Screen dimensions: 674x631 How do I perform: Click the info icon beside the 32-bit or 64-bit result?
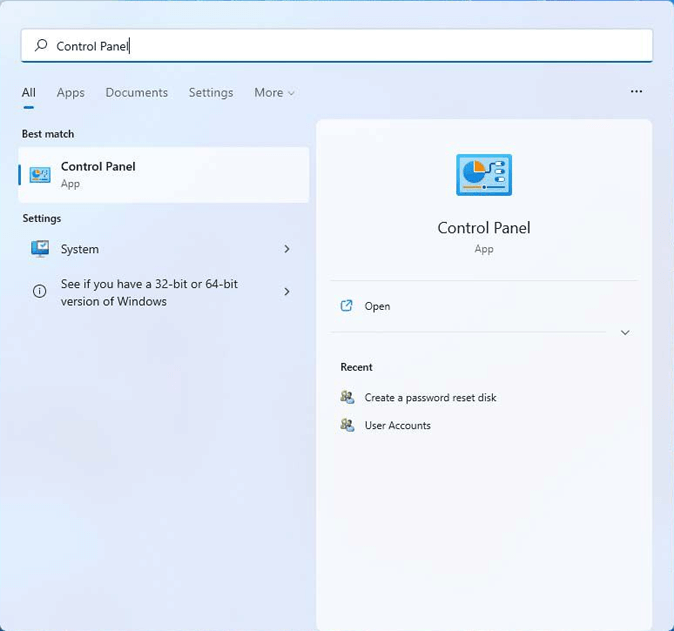(40, 292)
